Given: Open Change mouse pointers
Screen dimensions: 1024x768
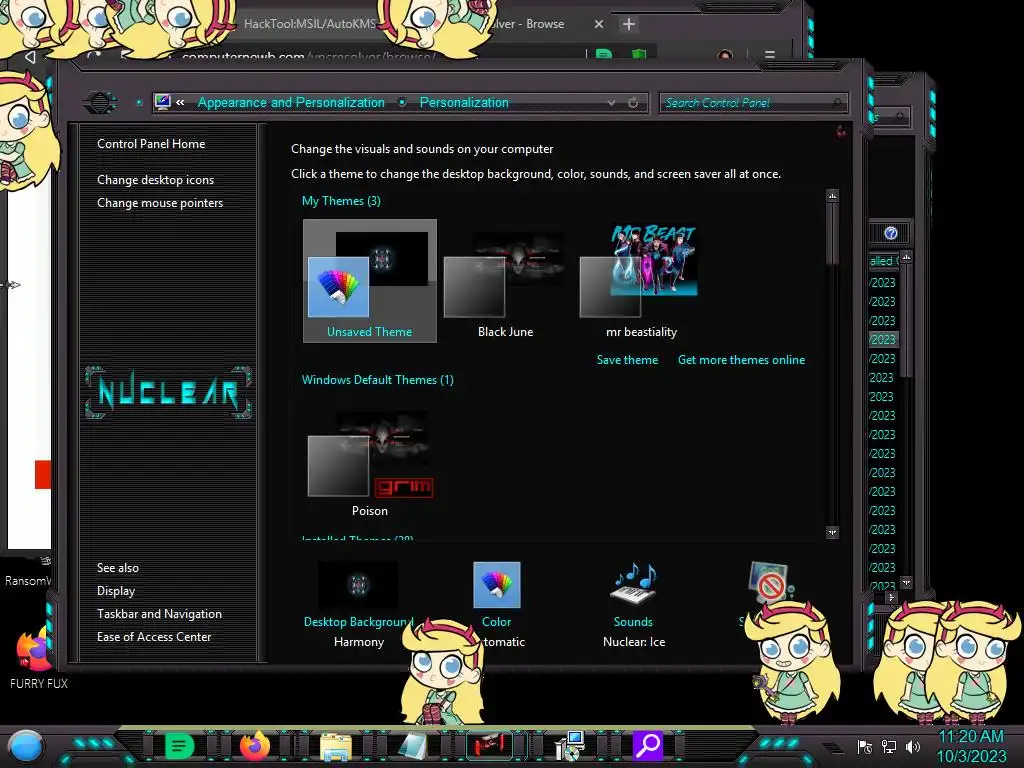Looking at the screenshot, I should pos(160,203).
